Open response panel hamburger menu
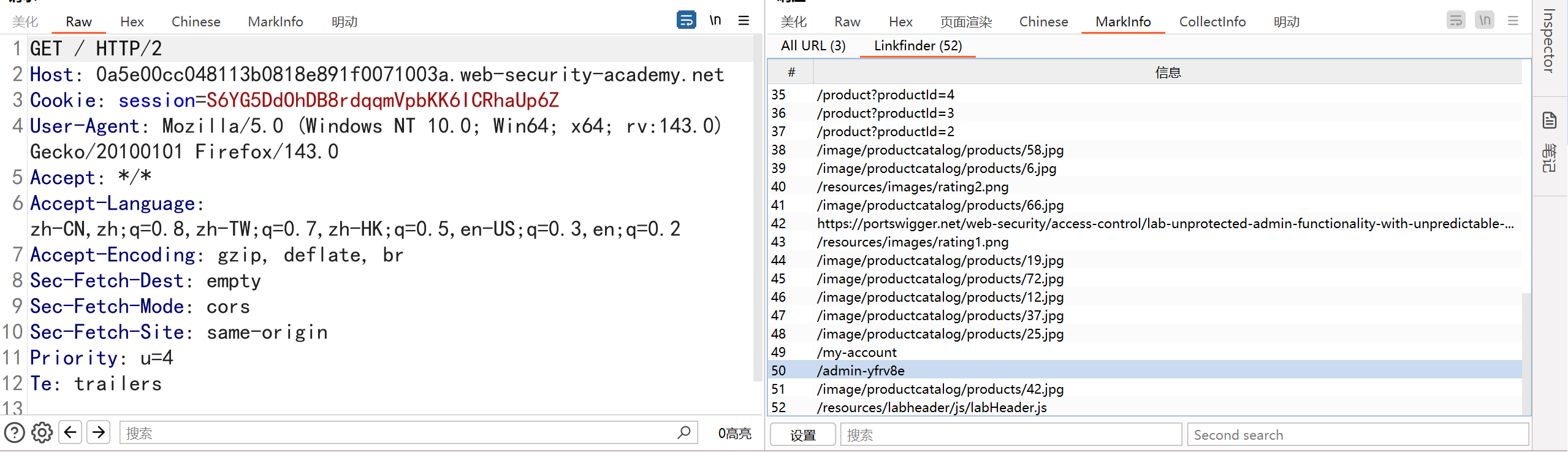The image size is (1568, 452). [x=1513, y=20]
